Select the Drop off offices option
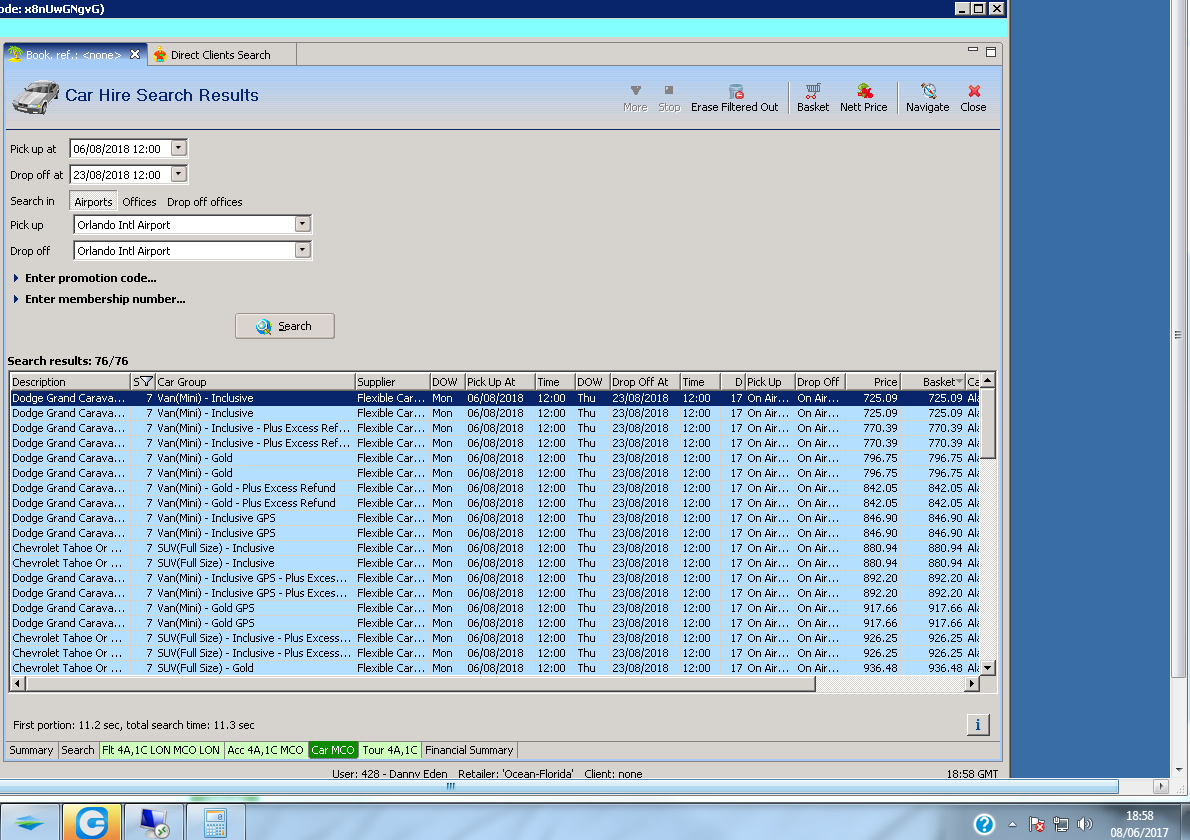 (x=204, y=202)
